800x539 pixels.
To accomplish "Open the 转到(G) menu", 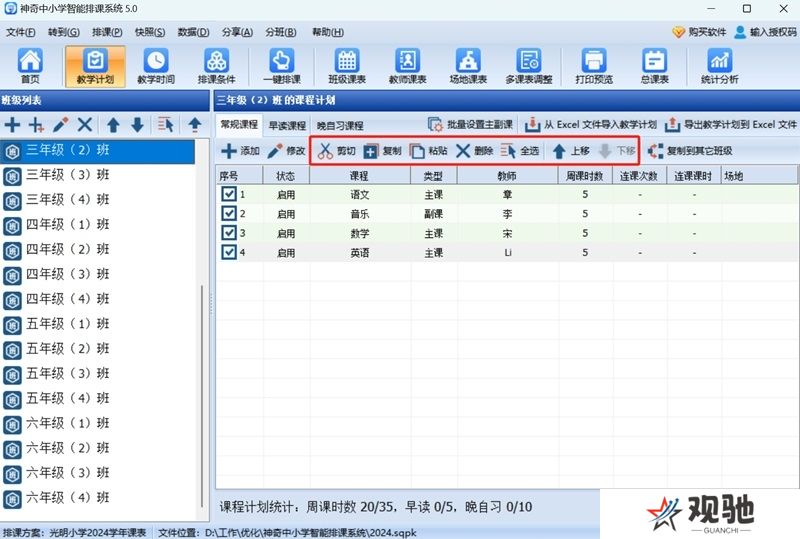I will (x=64, y=32).
